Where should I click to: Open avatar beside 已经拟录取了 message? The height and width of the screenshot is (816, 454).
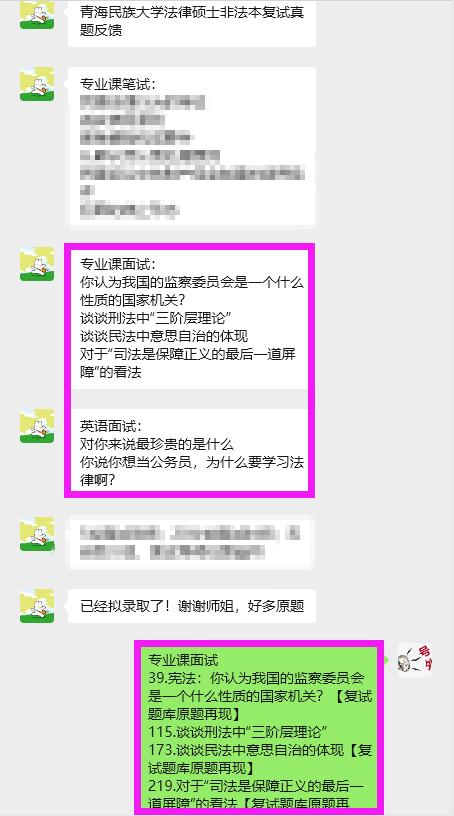click(x=37, y=606)
